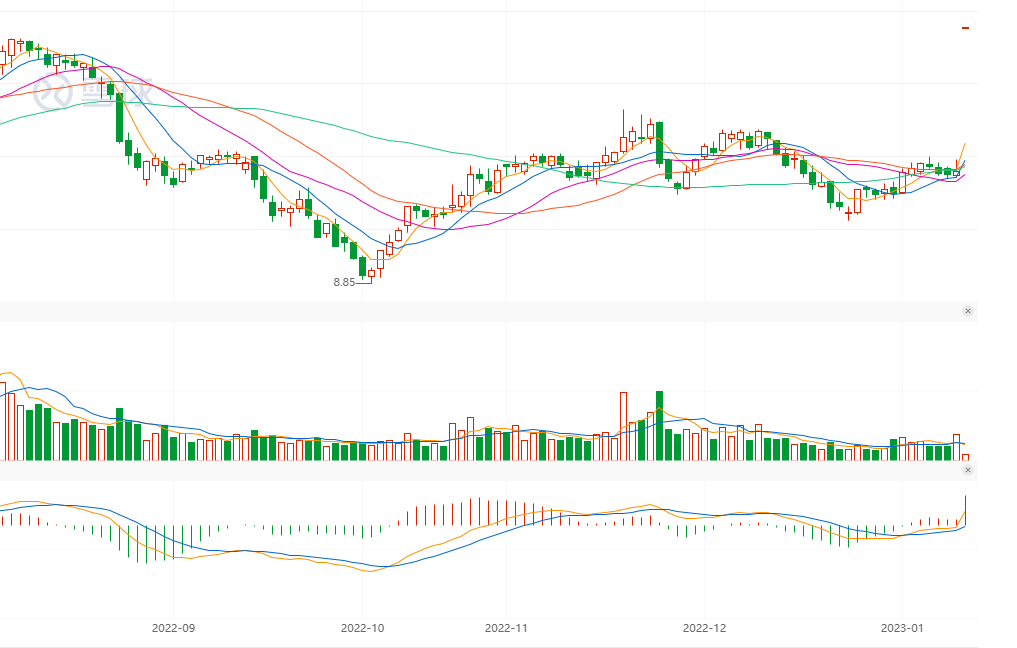Close the volume indicator panel
The image size is (1017, 648).
[x=968, y=311]
